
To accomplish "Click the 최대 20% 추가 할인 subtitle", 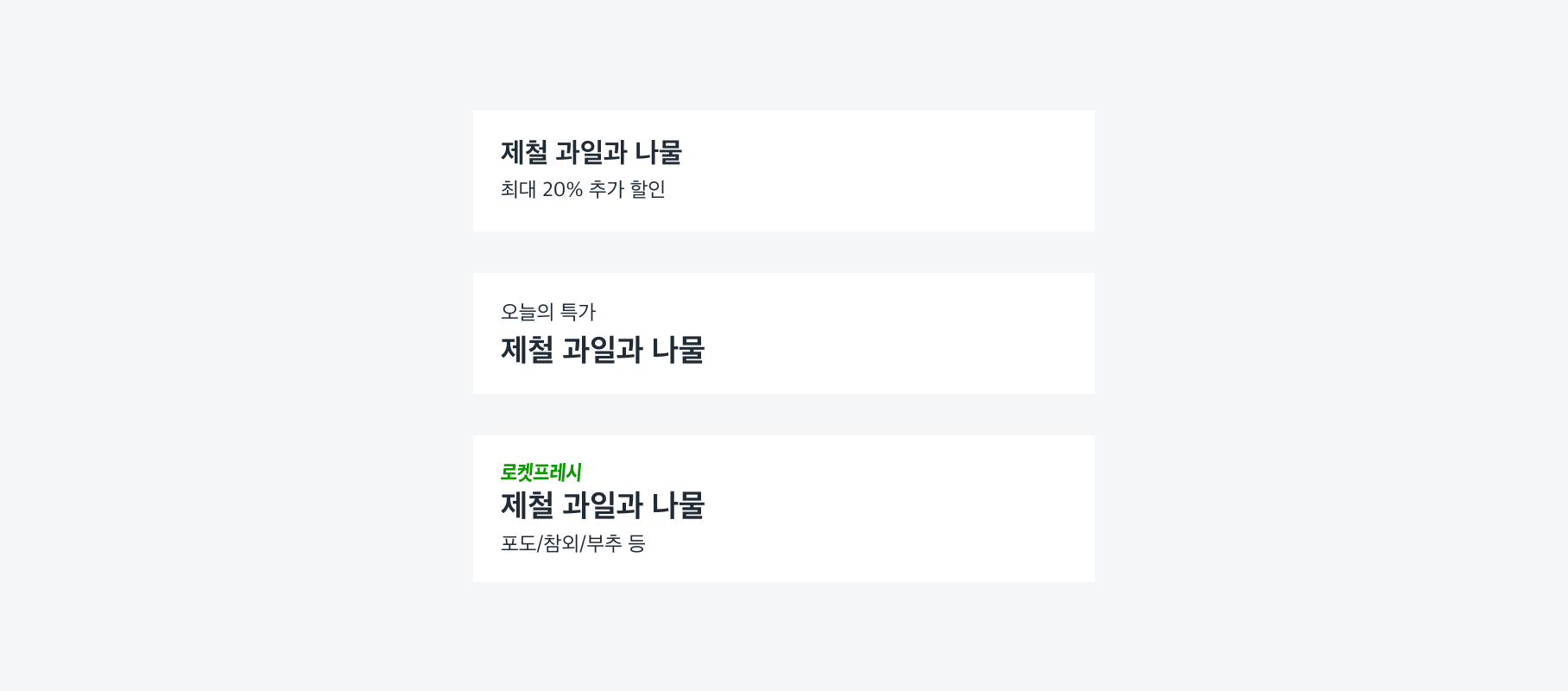I will pyautogui.click(x=583, y=189).
